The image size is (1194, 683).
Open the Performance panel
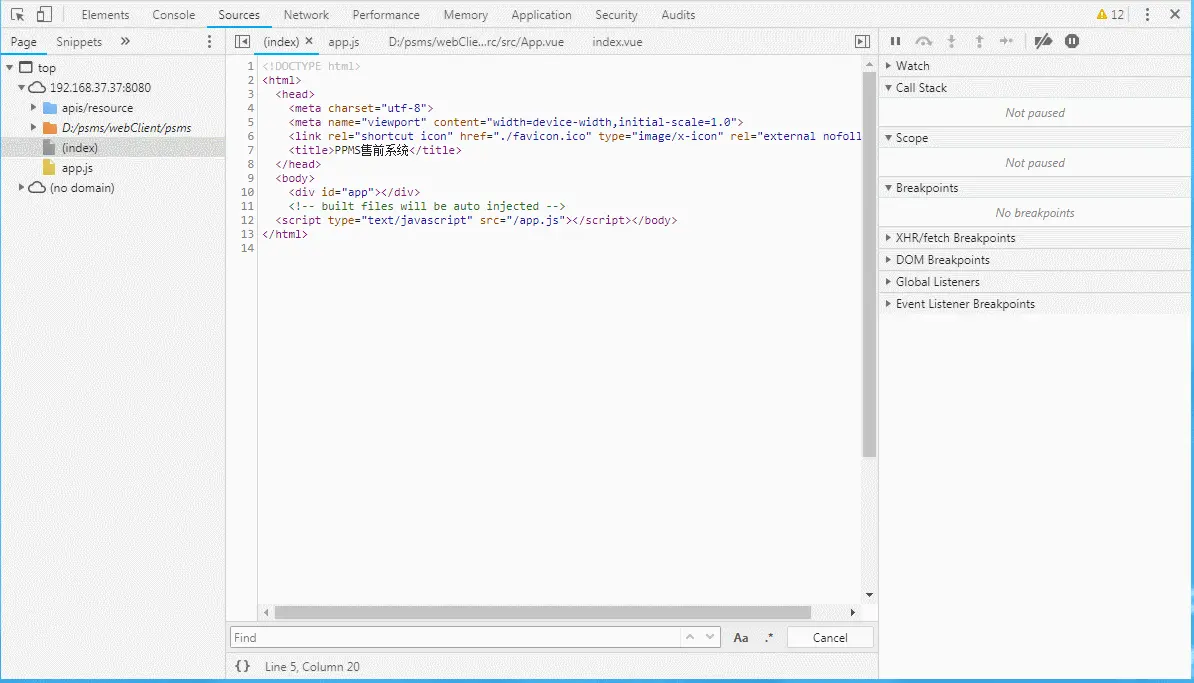[x=386, y=14]
